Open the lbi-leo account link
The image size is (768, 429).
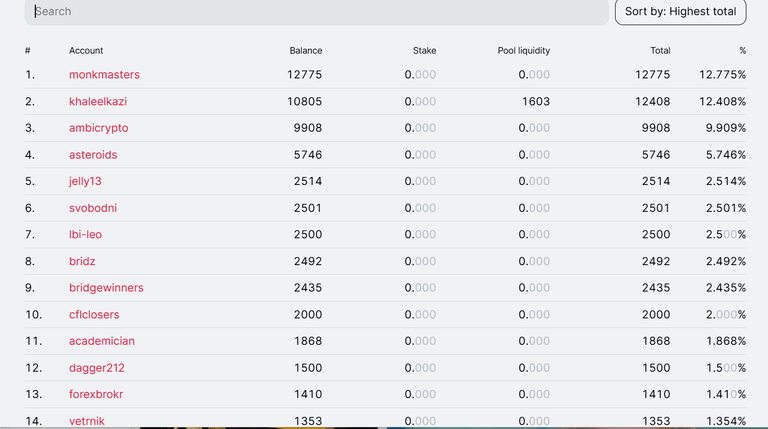85,235
